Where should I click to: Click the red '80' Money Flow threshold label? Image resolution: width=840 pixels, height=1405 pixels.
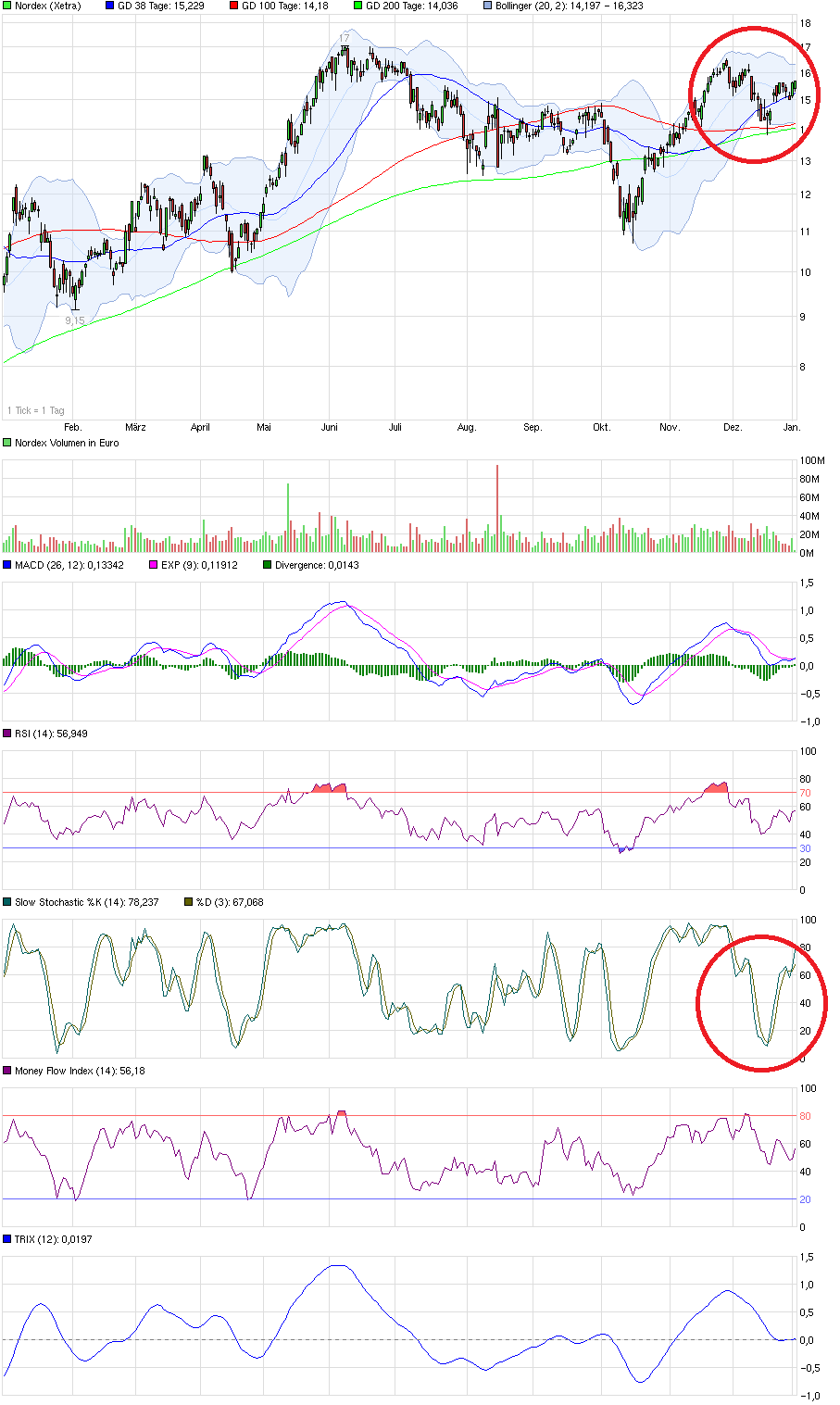point(806,1116)
